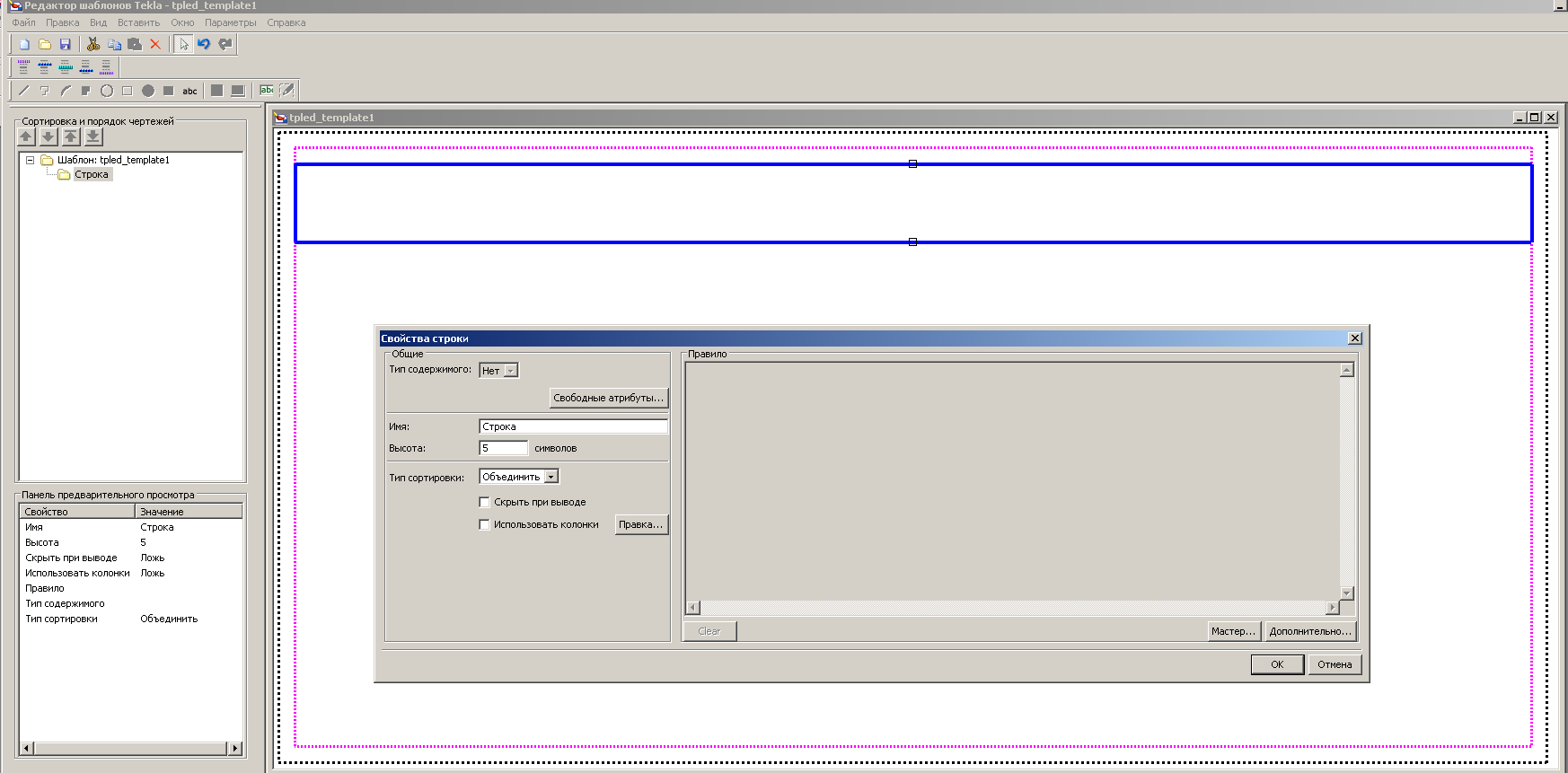Open the 'Параметры' menu
The width and height of the screenshot is (1568, 773).
pyautogui.click(x=230, y=22)
